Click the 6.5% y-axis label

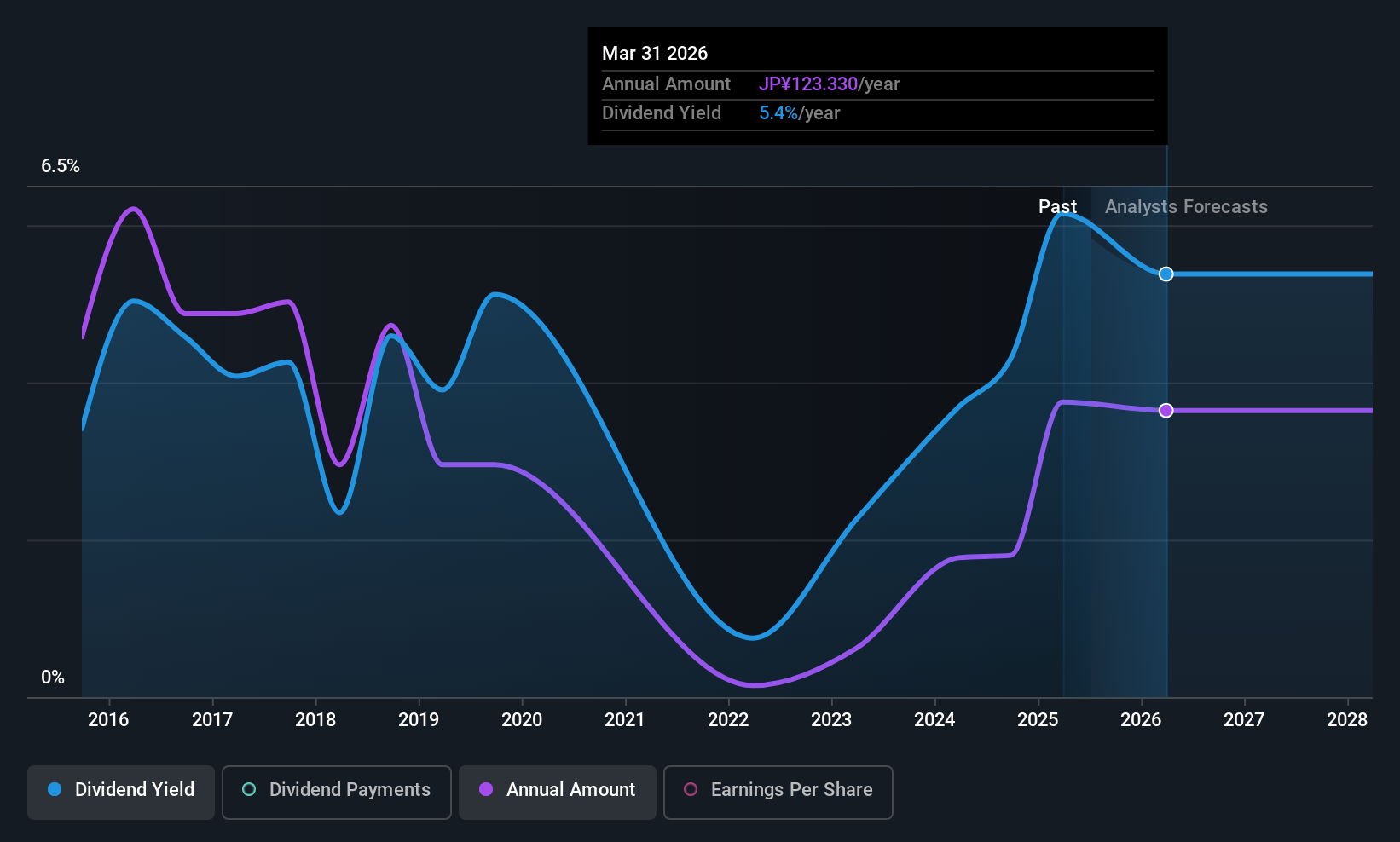coord(61,166)
